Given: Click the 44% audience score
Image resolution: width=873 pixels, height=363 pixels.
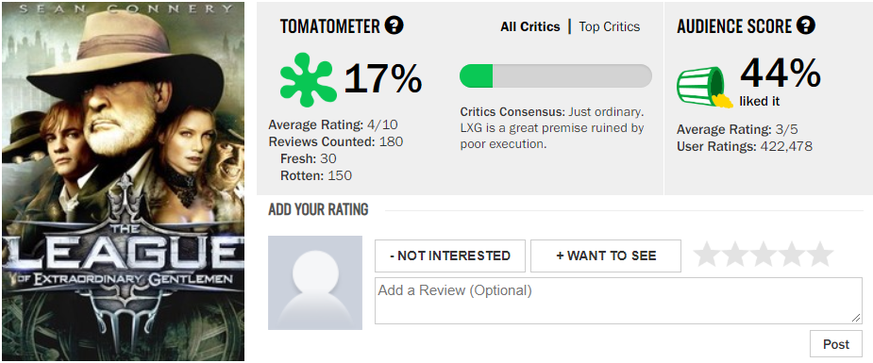Looking at the screenshot, I should click(779, 73).
